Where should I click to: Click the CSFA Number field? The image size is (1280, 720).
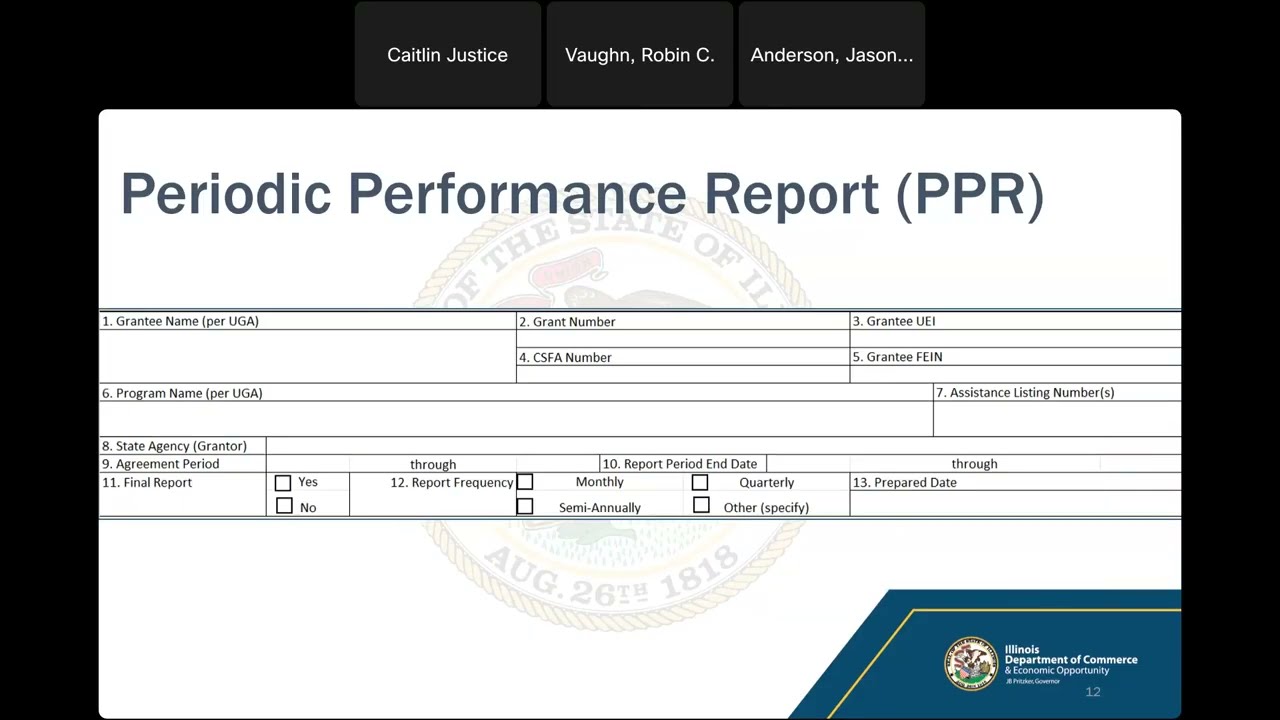[683, 374]
